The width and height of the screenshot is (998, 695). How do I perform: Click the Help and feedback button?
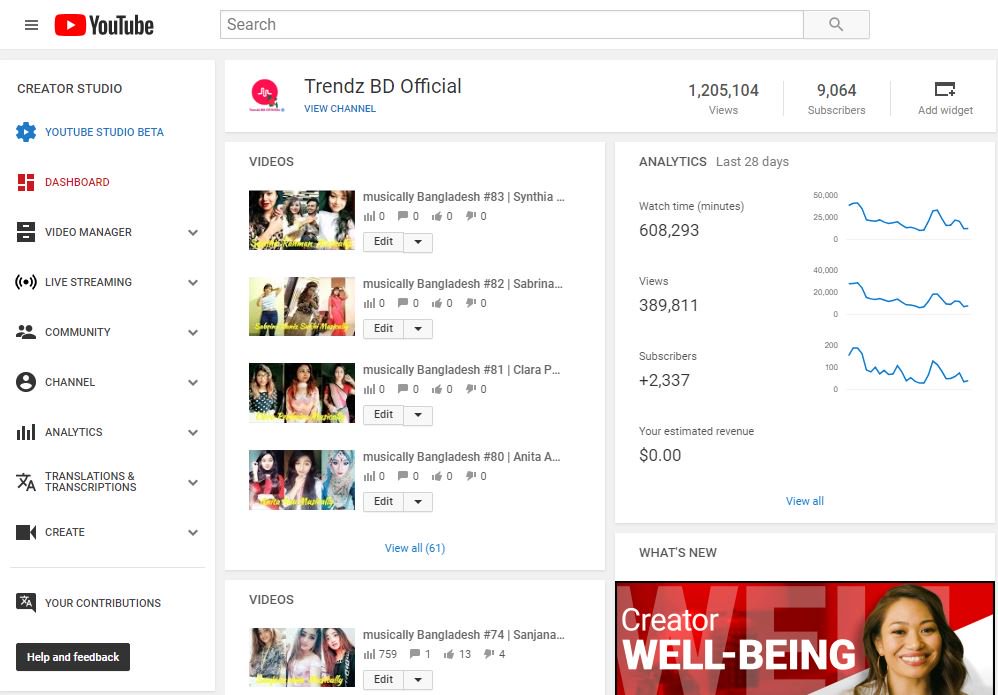[73, 657]
